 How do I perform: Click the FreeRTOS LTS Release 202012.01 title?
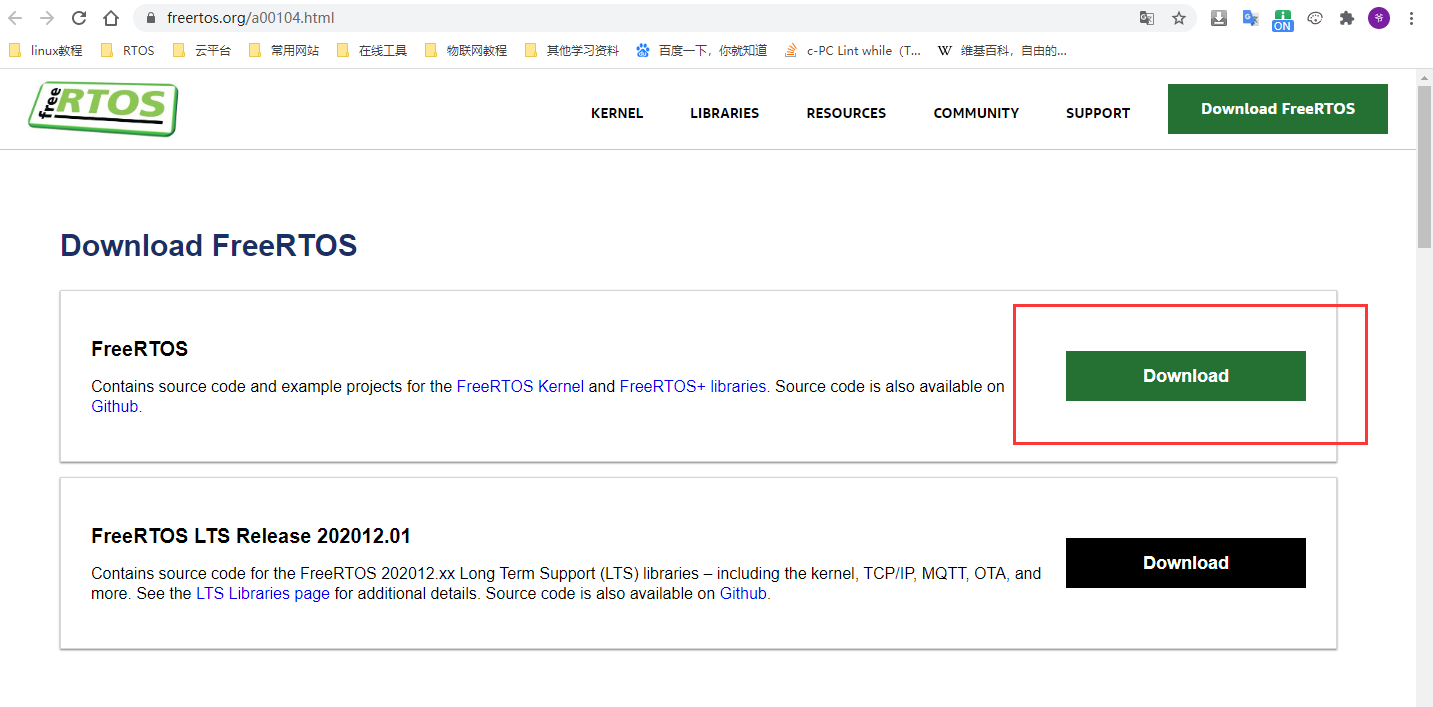coord(251,536)
